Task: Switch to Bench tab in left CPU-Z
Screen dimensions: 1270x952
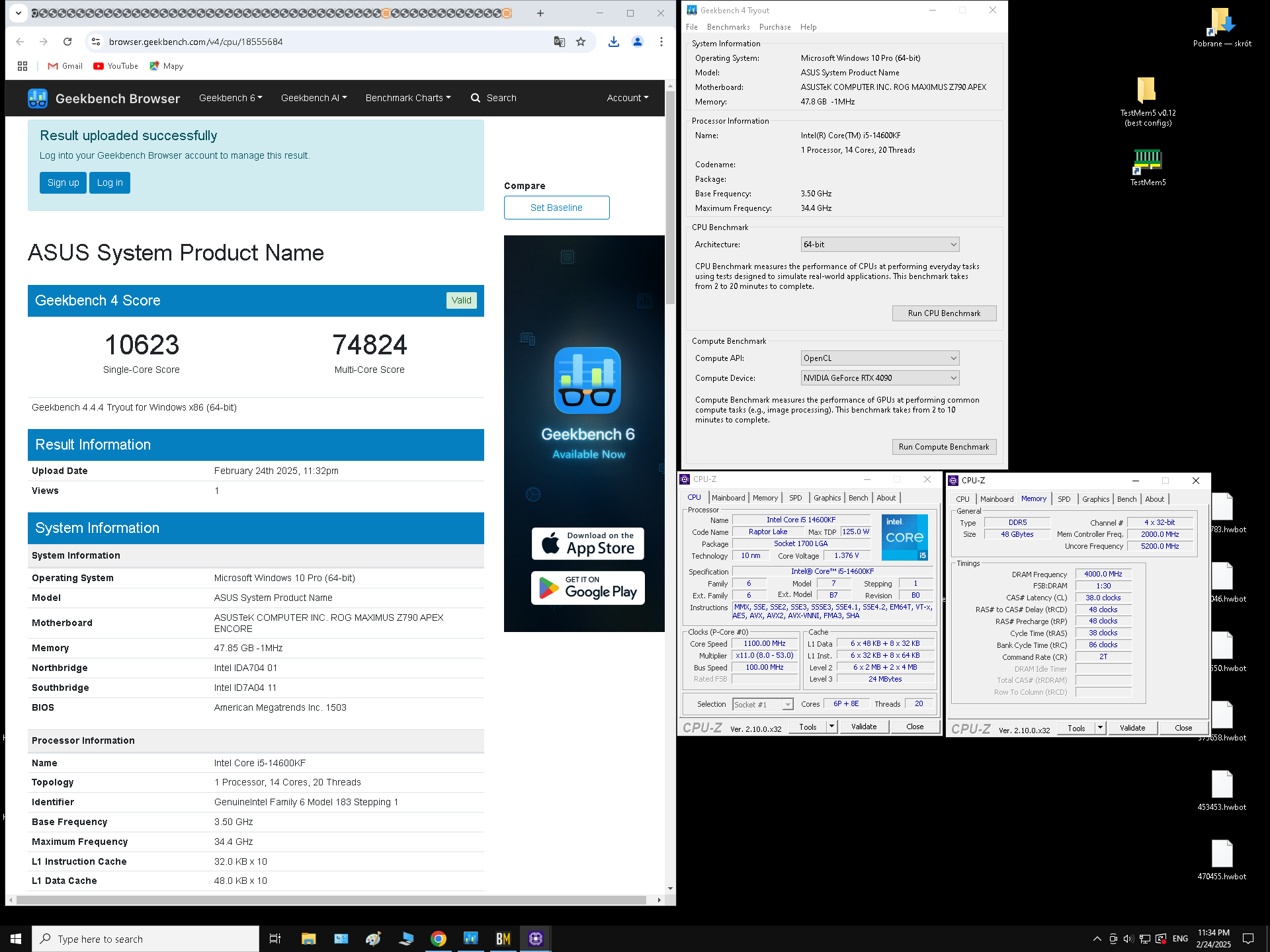Action: pos(859,498)
